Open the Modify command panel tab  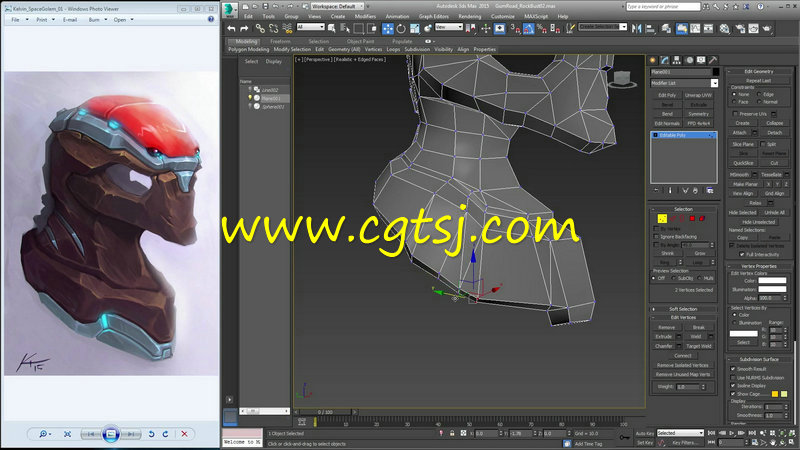click(x=665, y=60)
